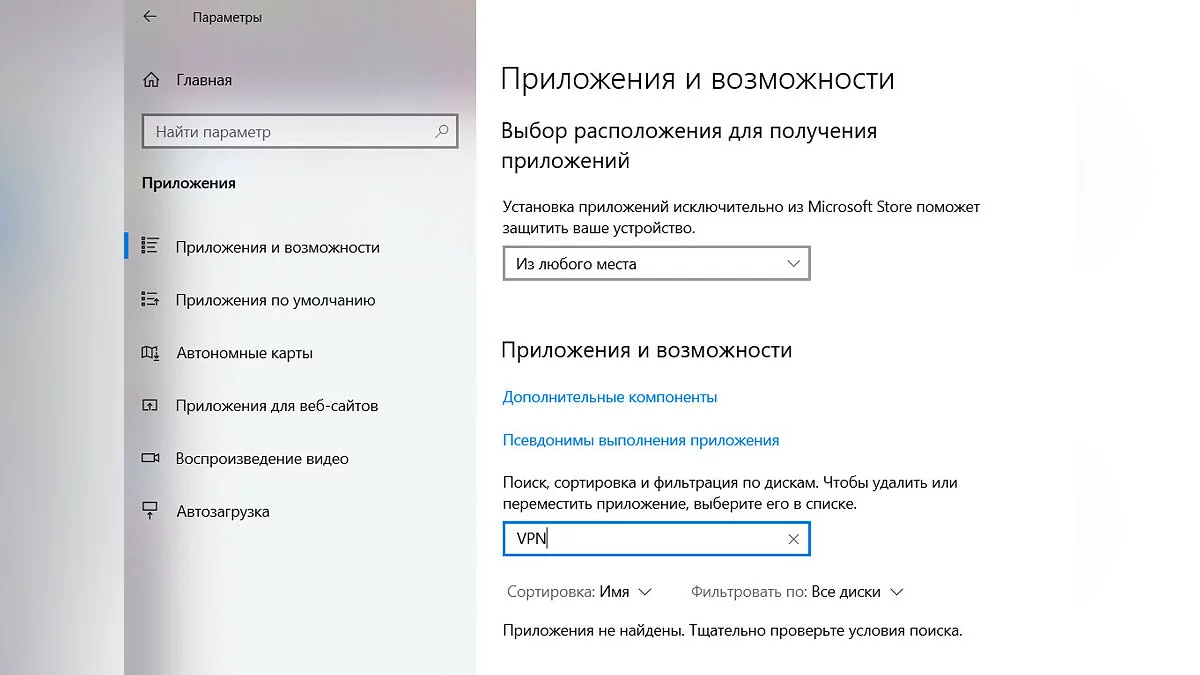
Task: Click the magnifier icon in Найти параметр
Action: point(441,131)
